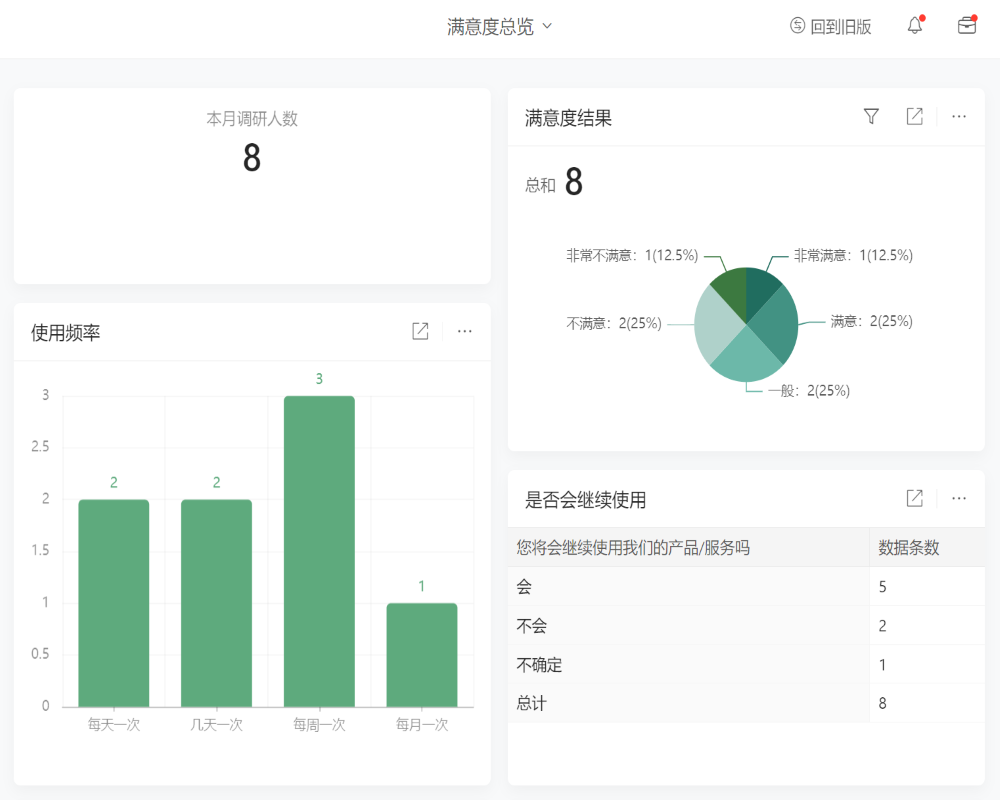The height and width of the screenshot is (800, 1000).
Task: Open the more options menu on 使用频率
Action: pos(464,331)
